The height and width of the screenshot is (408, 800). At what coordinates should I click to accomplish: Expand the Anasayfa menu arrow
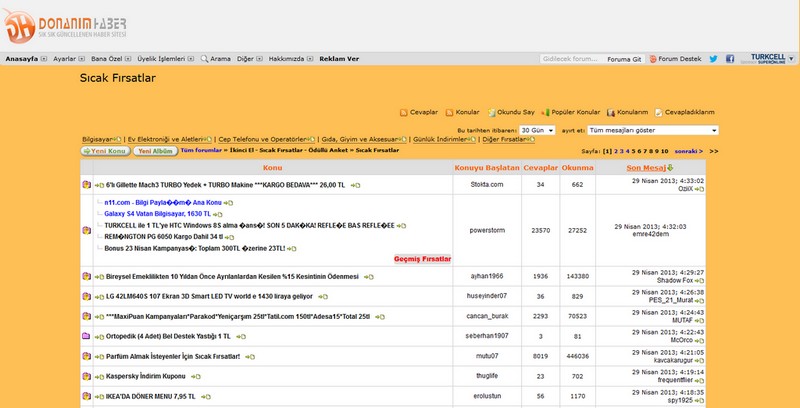[x=43, y=59]
